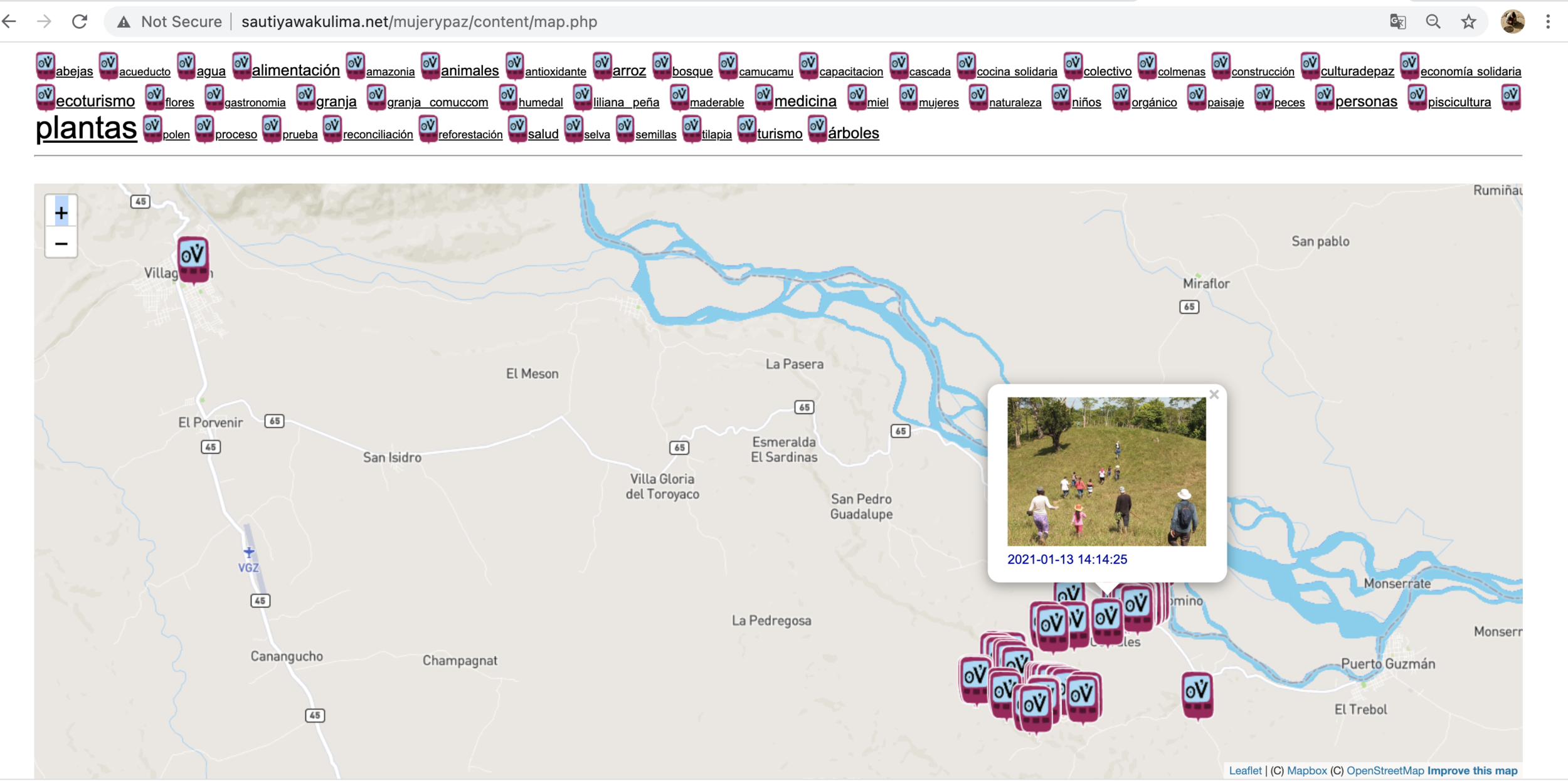Open the map popup thumbnail image
Image resolution: width=1568 pixels, height=781 pixels.
[x=1106, y=470]
